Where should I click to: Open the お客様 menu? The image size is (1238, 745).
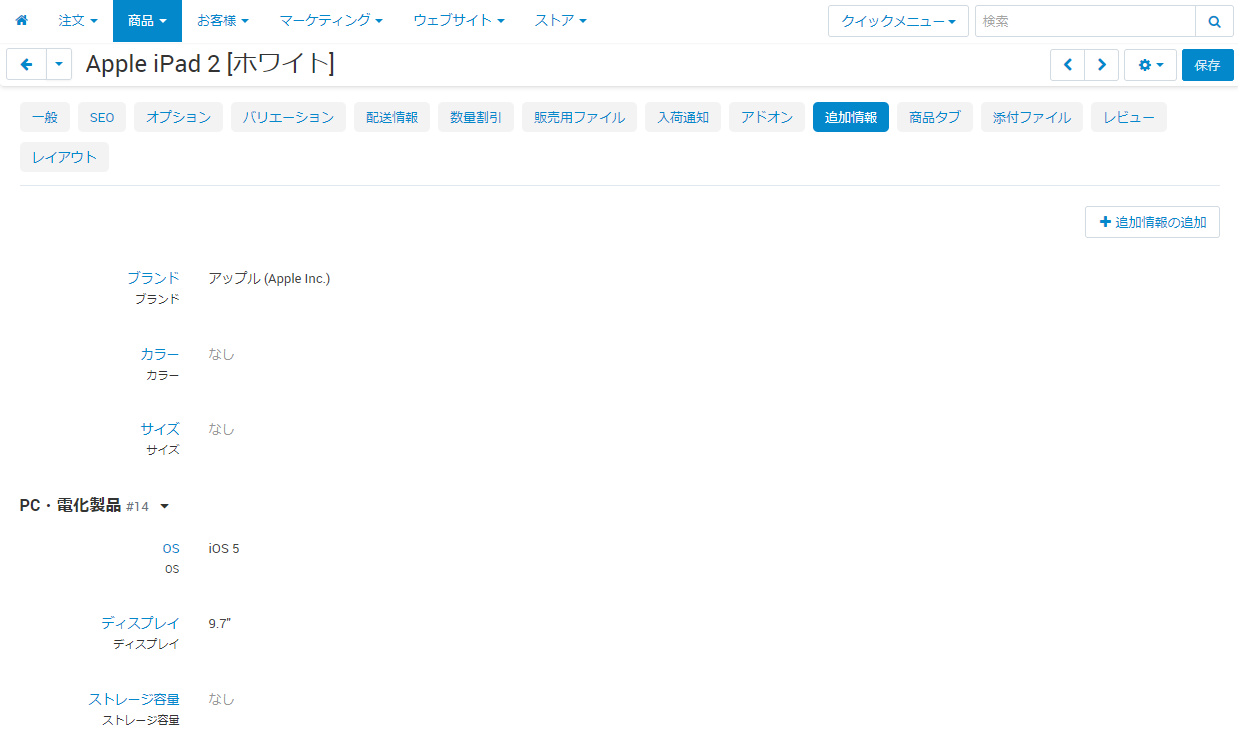(223, 21)
